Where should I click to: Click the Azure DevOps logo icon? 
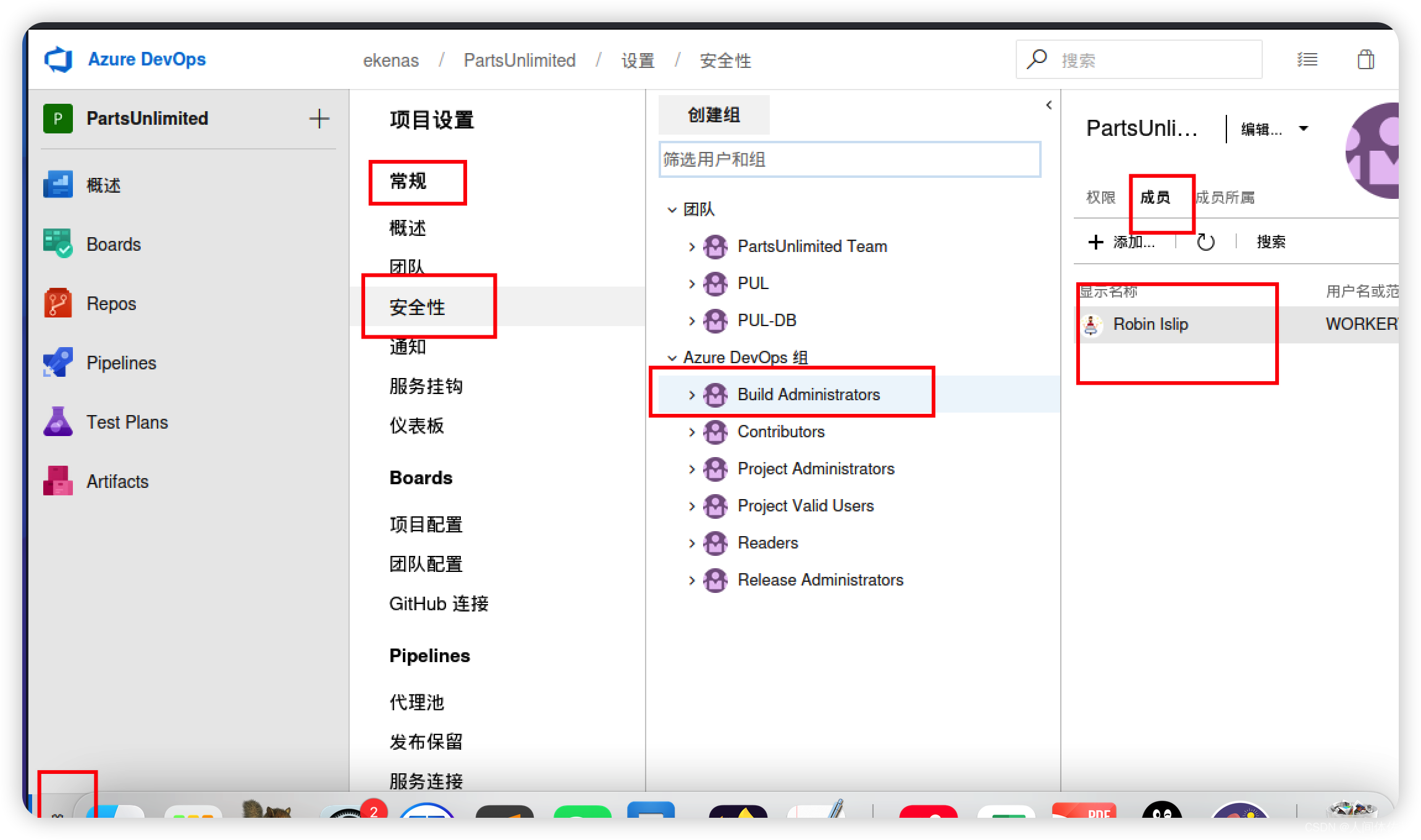point(59,59)
